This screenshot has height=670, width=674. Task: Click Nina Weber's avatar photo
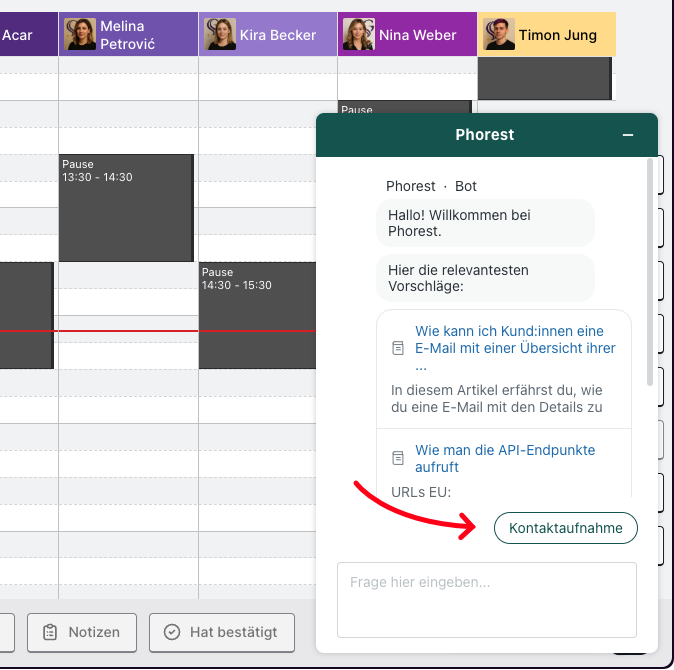[359, 34]
